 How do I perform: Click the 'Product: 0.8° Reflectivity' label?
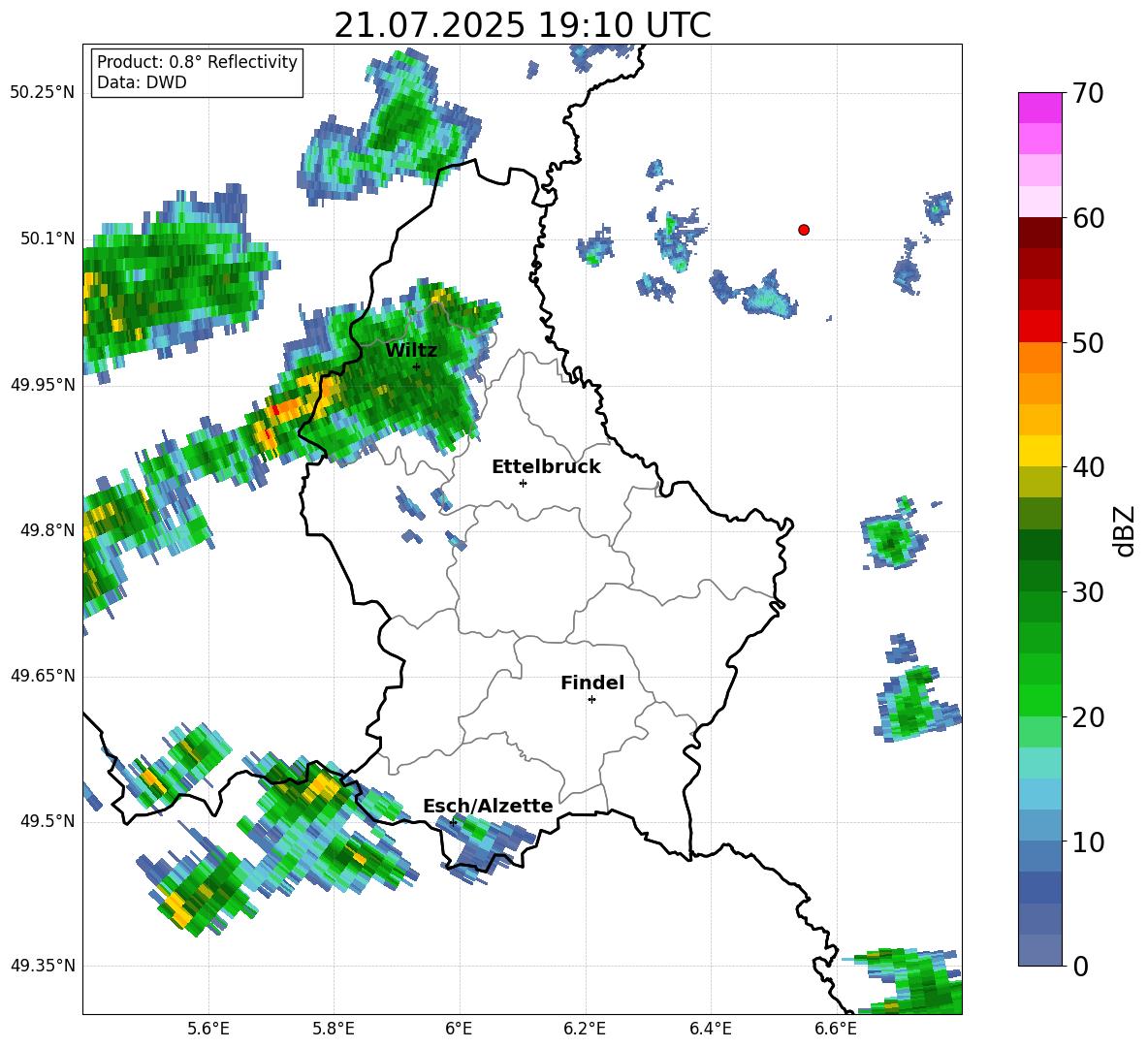coord(197,62)
